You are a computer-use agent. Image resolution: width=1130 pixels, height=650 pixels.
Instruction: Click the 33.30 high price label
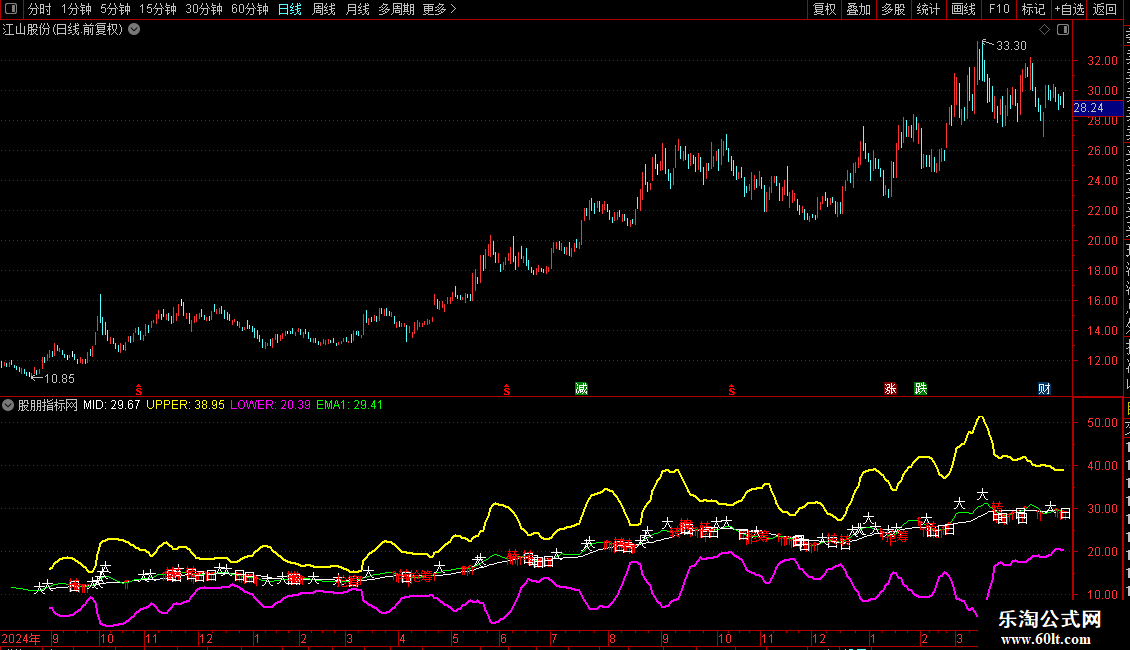(x=1011, y=46)
